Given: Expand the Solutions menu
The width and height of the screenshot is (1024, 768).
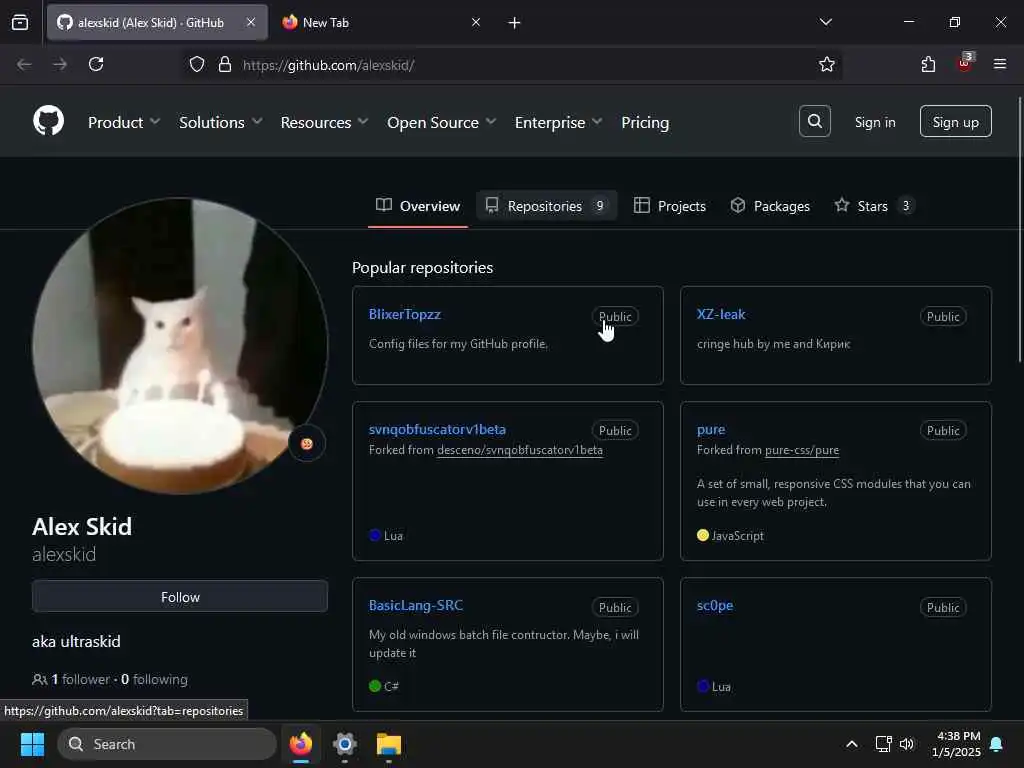Looking at the screenshot, I should point(221,122).
